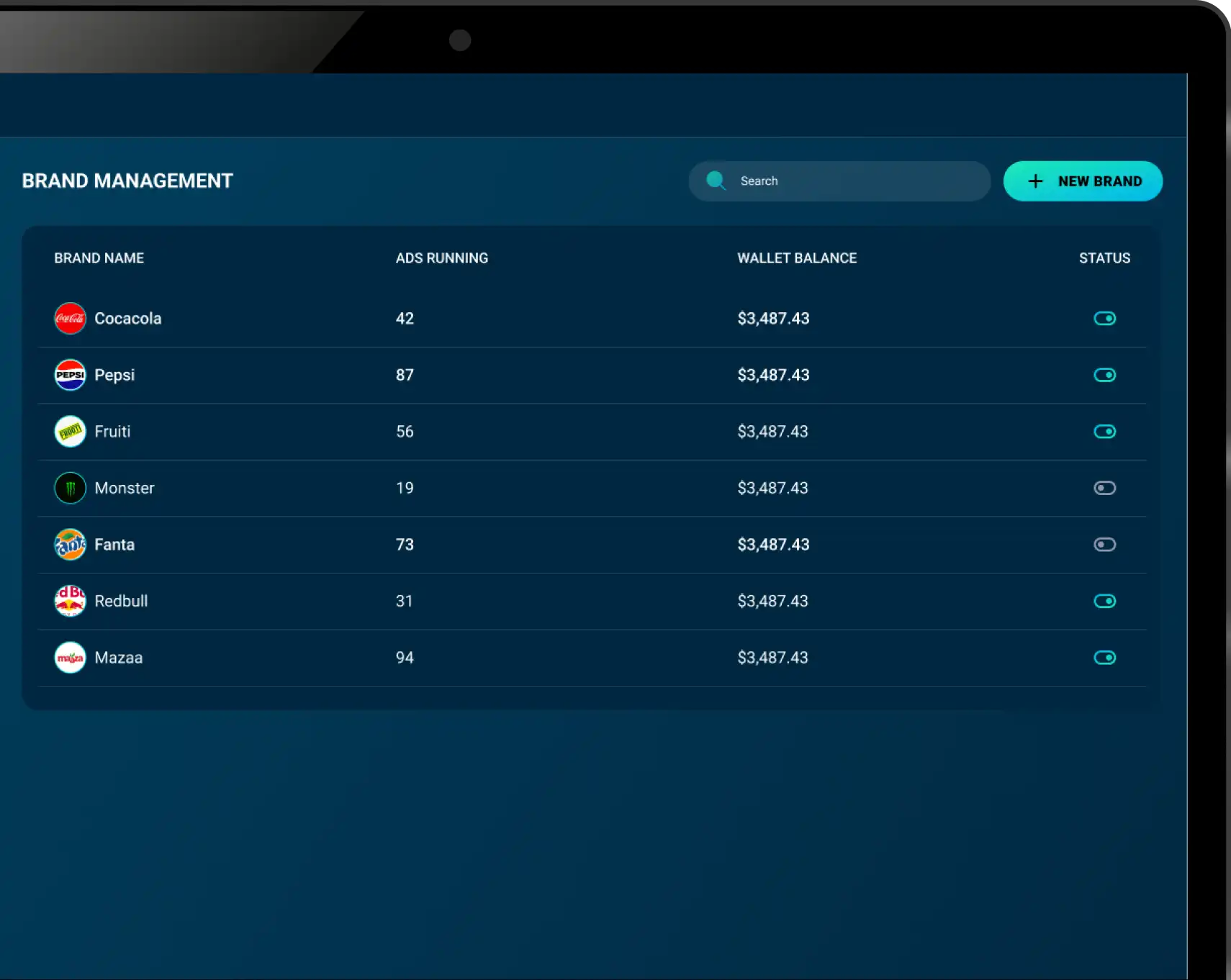The height and width of the screenshot is (980, 1231).
Task: Click Mazaa wallet balance amount
Action: [x=772, y=658]
